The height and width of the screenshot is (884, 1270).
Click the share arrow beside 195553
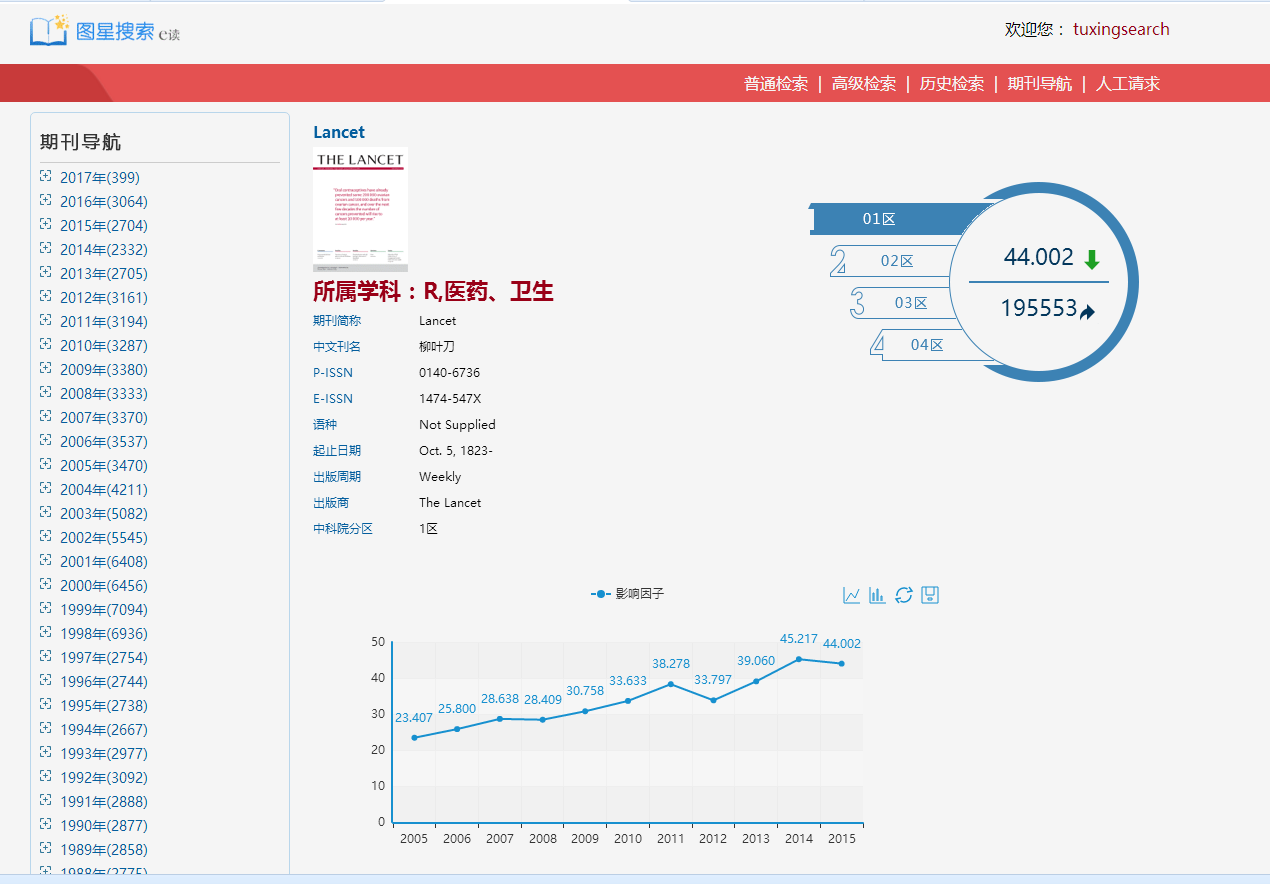[x=1088, y=312]
